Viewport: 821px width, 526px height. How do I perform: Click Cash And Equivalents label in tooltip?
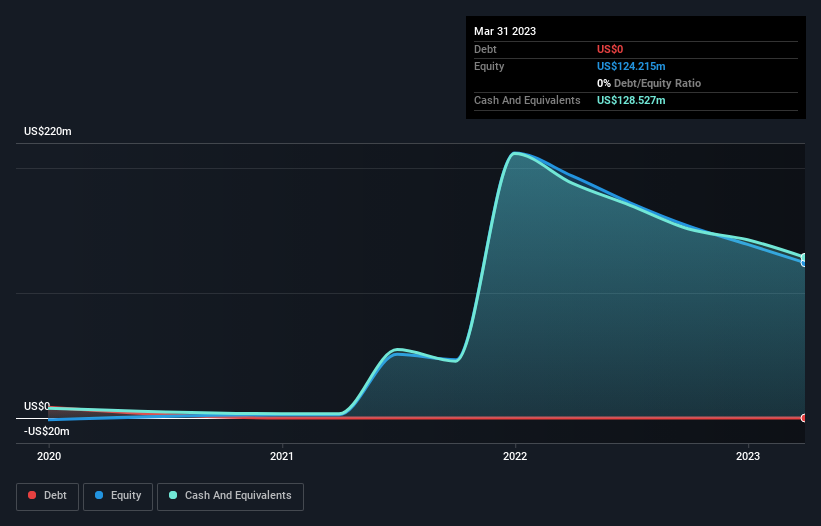(x=527, y=100)
